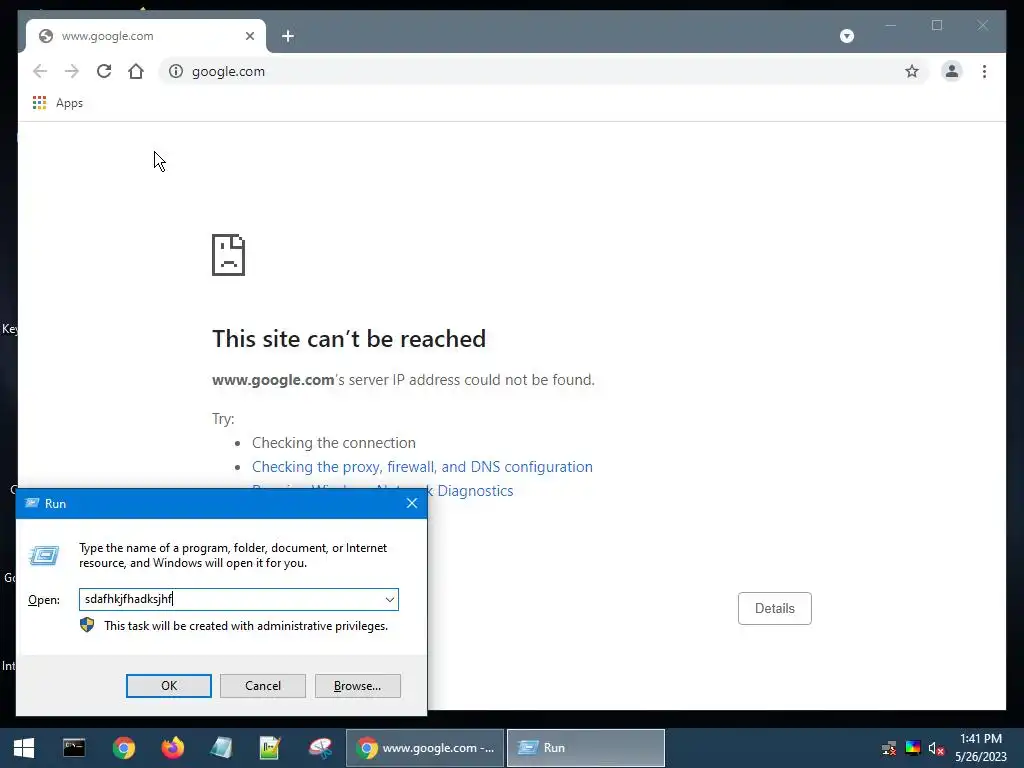
Task: Bookmark this page with the star
Action: (x=912, y=71)
